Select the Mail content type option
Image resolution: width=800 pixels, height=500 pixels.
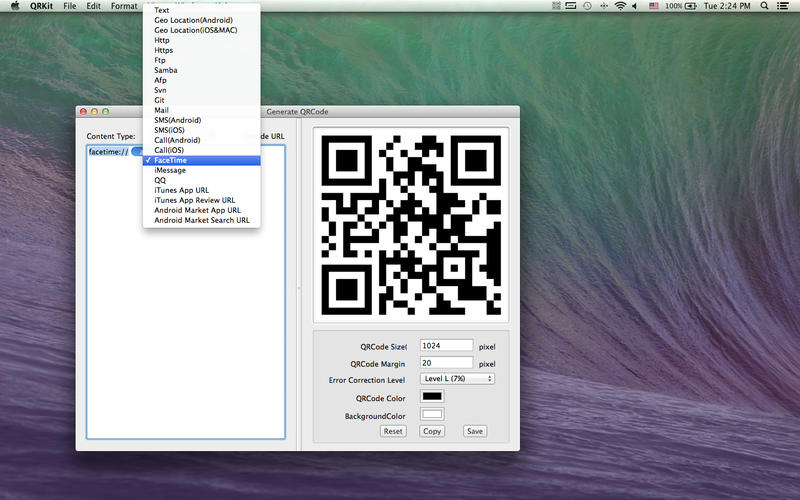[162, 110]
